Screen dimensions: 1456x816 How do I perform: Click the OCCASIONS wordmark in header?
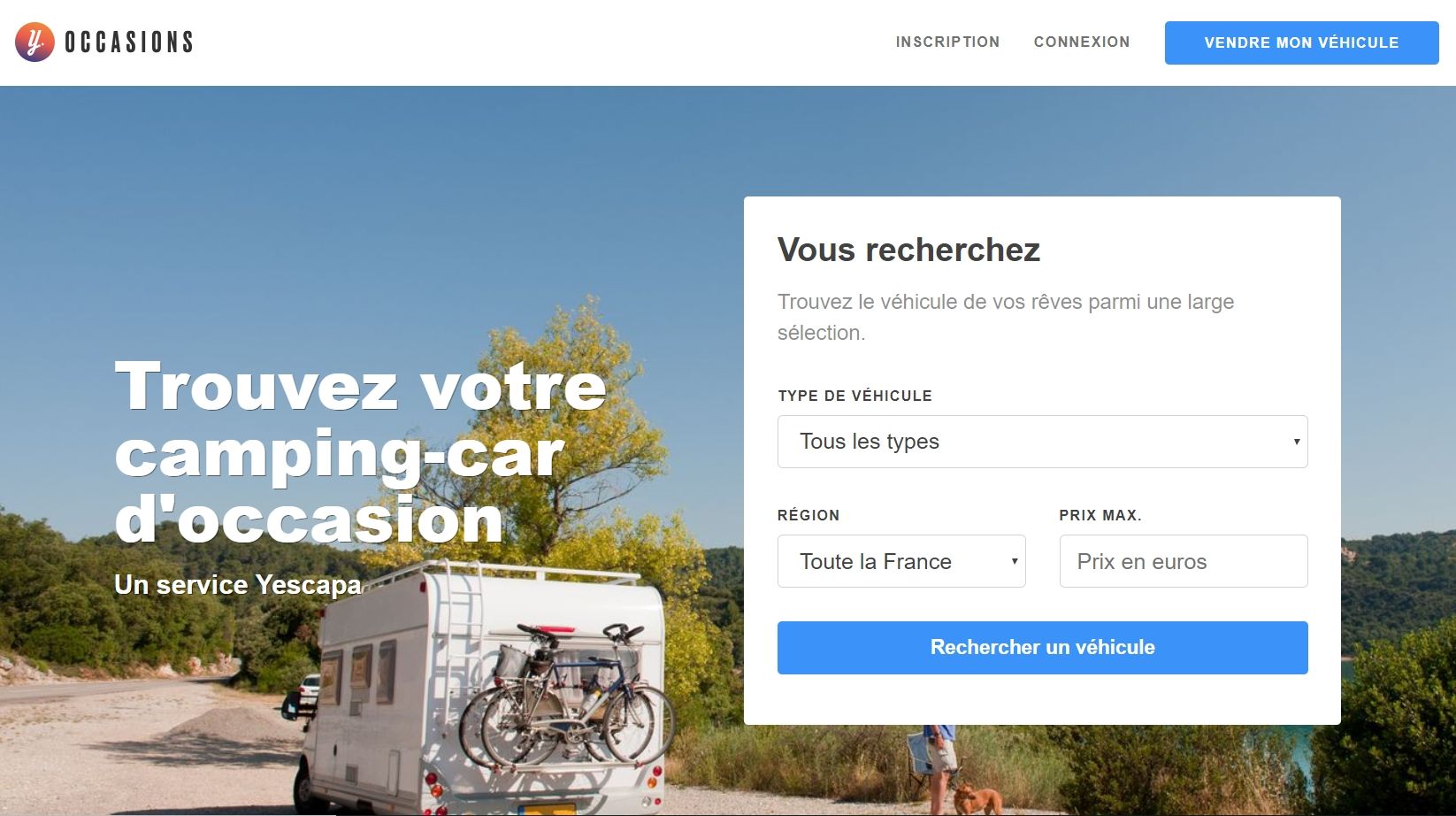click(129, 42)
